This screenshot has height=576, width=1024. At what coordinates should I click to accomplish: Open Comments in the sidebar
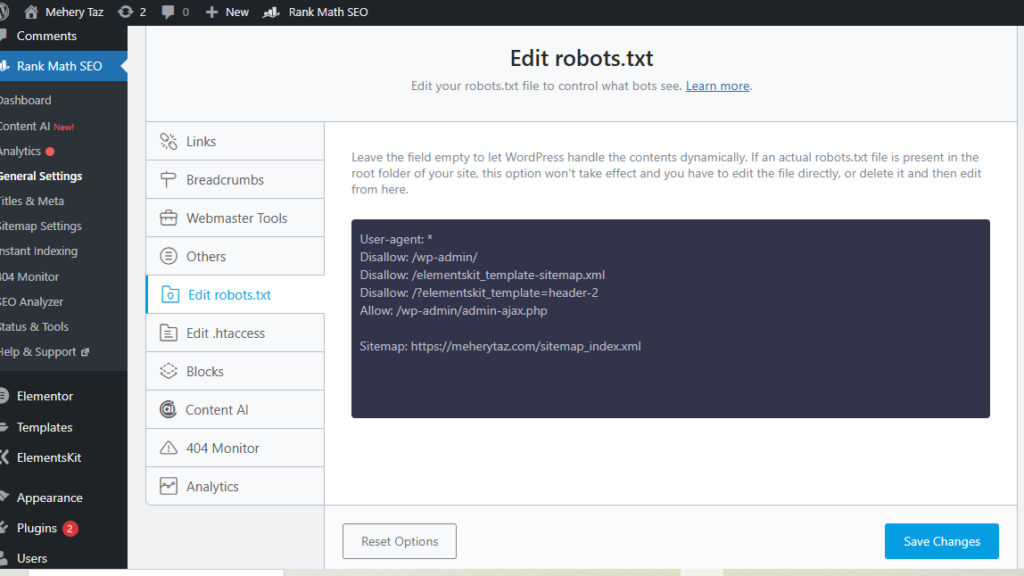(x=46, y=36)
